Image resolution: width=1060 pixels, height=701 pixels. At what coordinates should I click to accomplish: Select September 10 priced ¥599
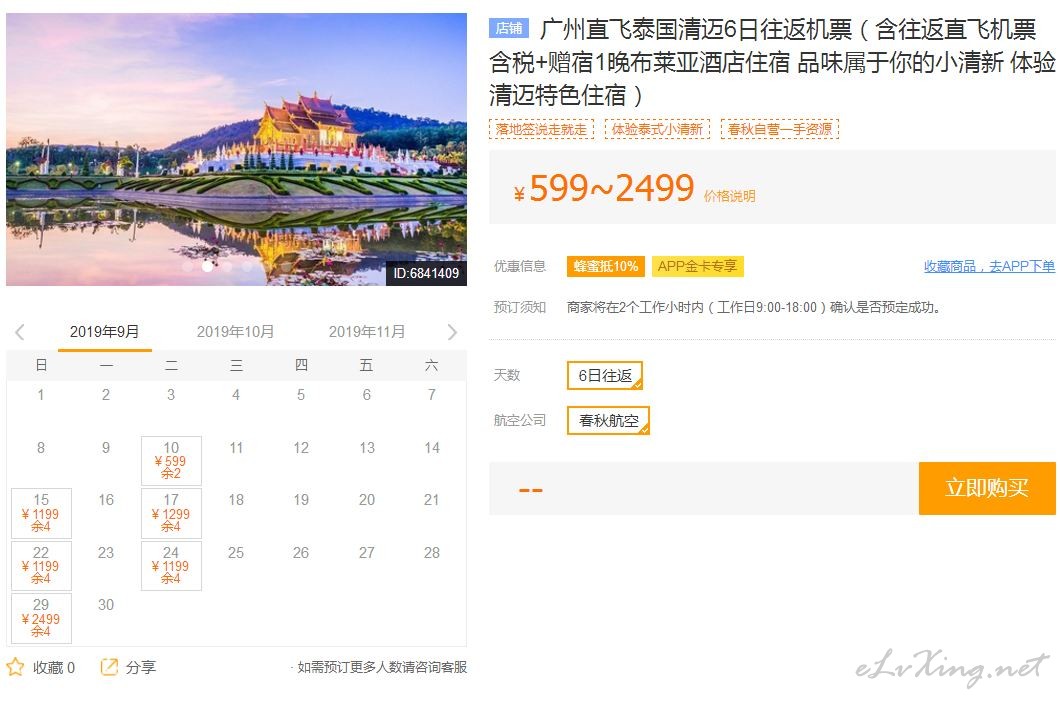coord(171,460)
